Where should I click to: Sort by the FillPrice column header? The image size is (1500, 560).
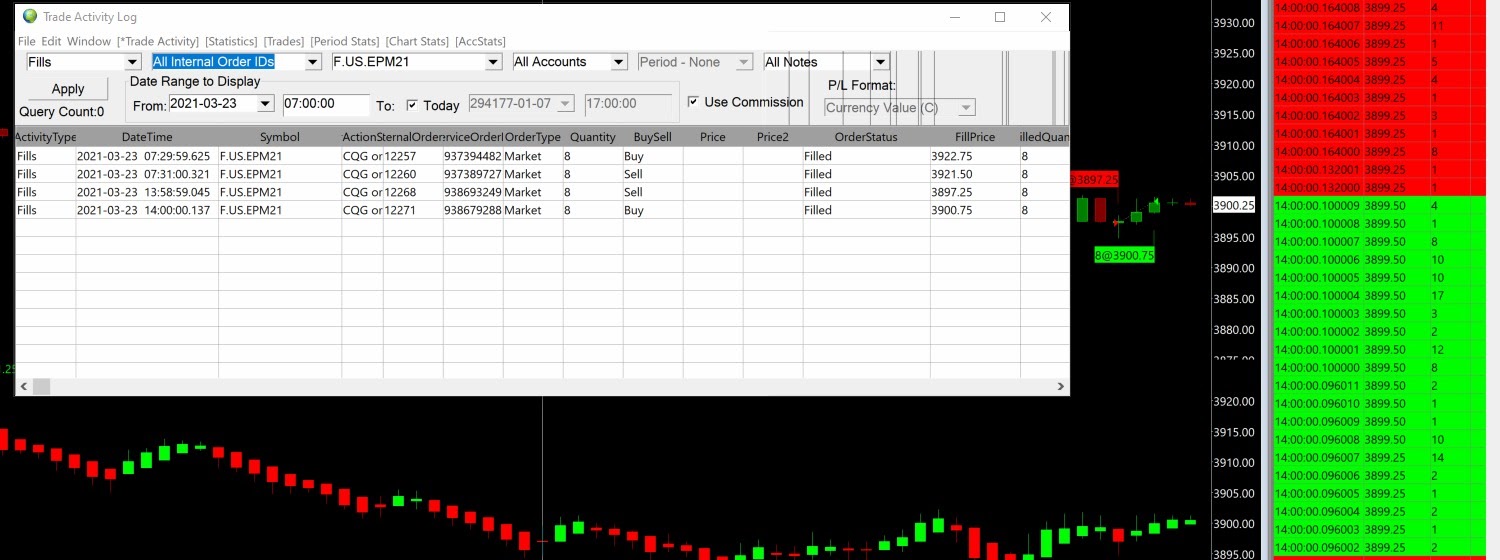pos(974,137)
